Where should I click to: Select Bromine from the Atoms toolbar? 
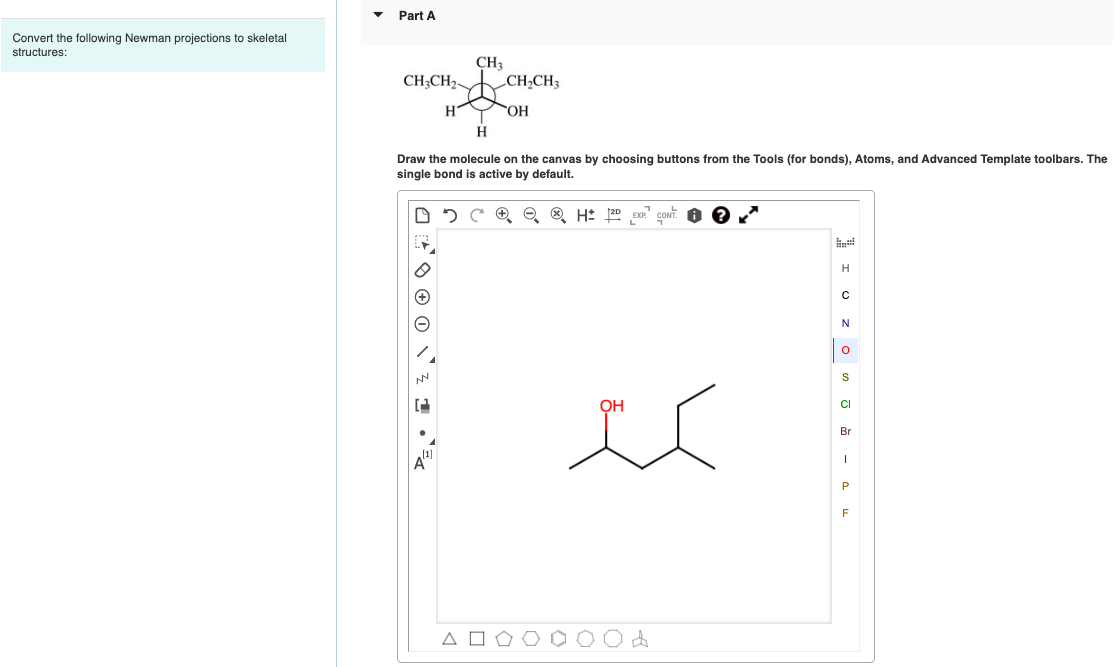click(x=845, y=431)
